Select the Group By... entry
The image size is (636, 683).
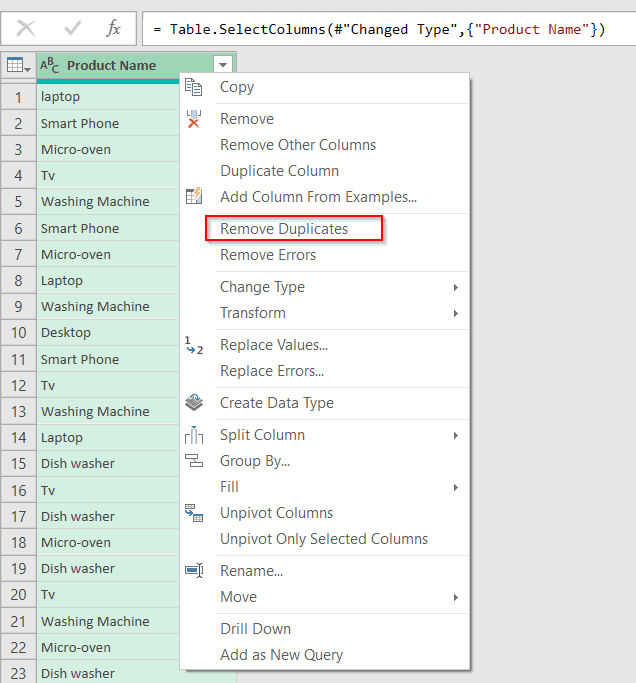255,461
